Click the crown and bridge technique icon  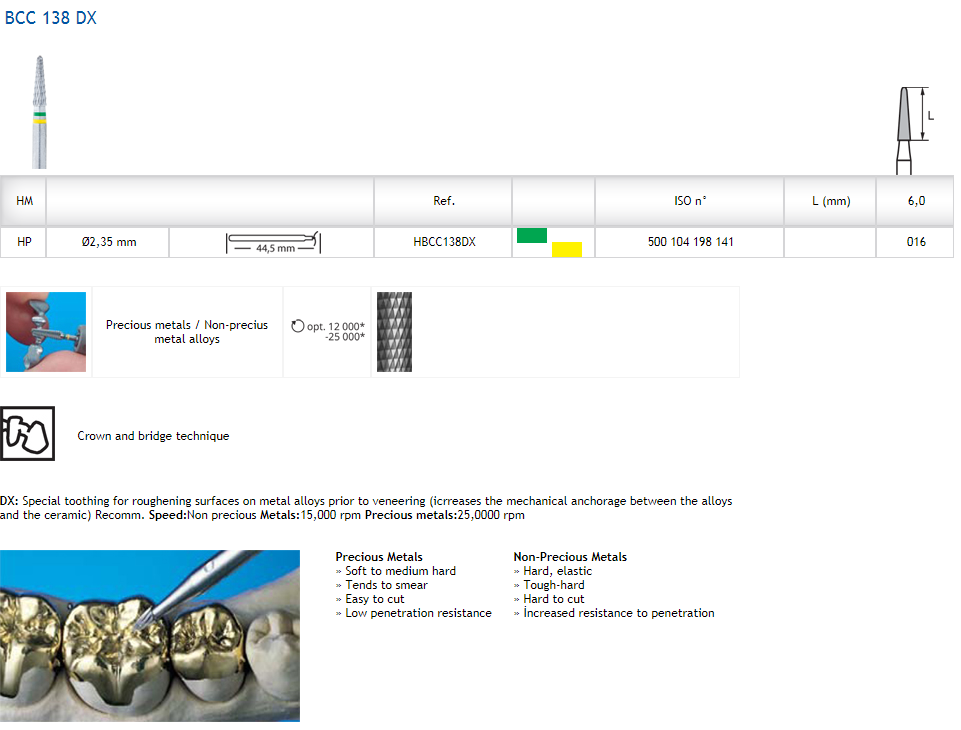click(x=28, y=434)
